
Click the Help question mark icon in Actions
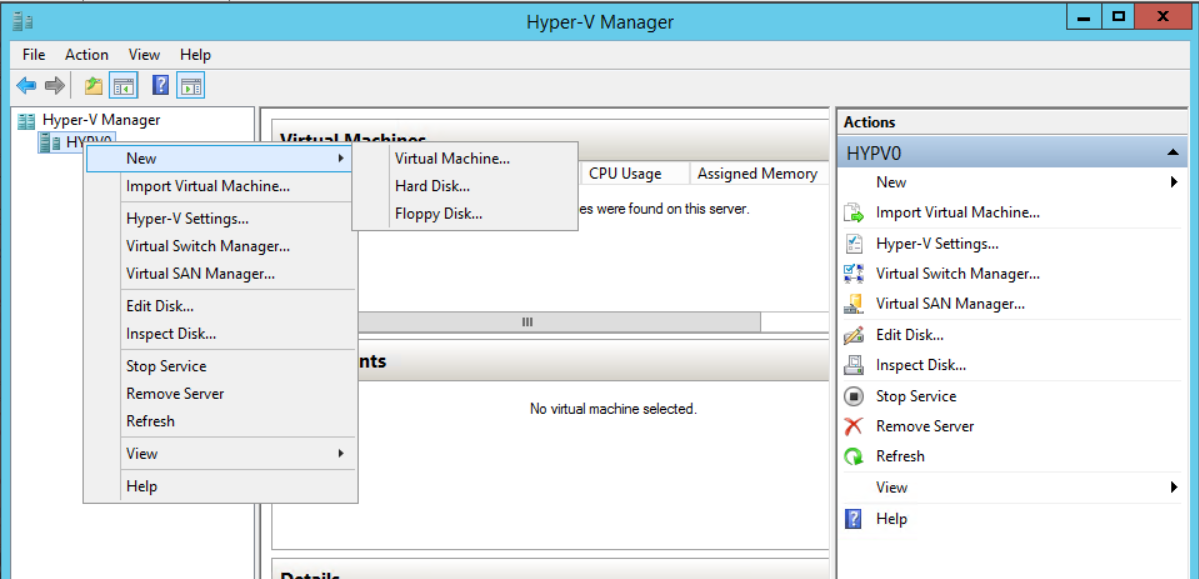click(x=853, y=519)
